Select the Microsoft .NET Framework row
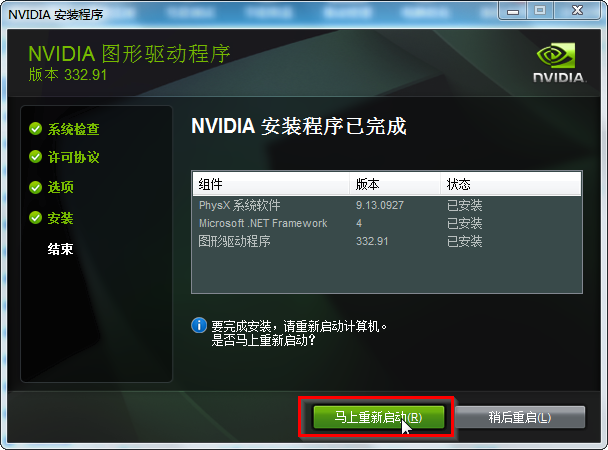Viewport: 608px width, 450px height. [x=387, y=223]
